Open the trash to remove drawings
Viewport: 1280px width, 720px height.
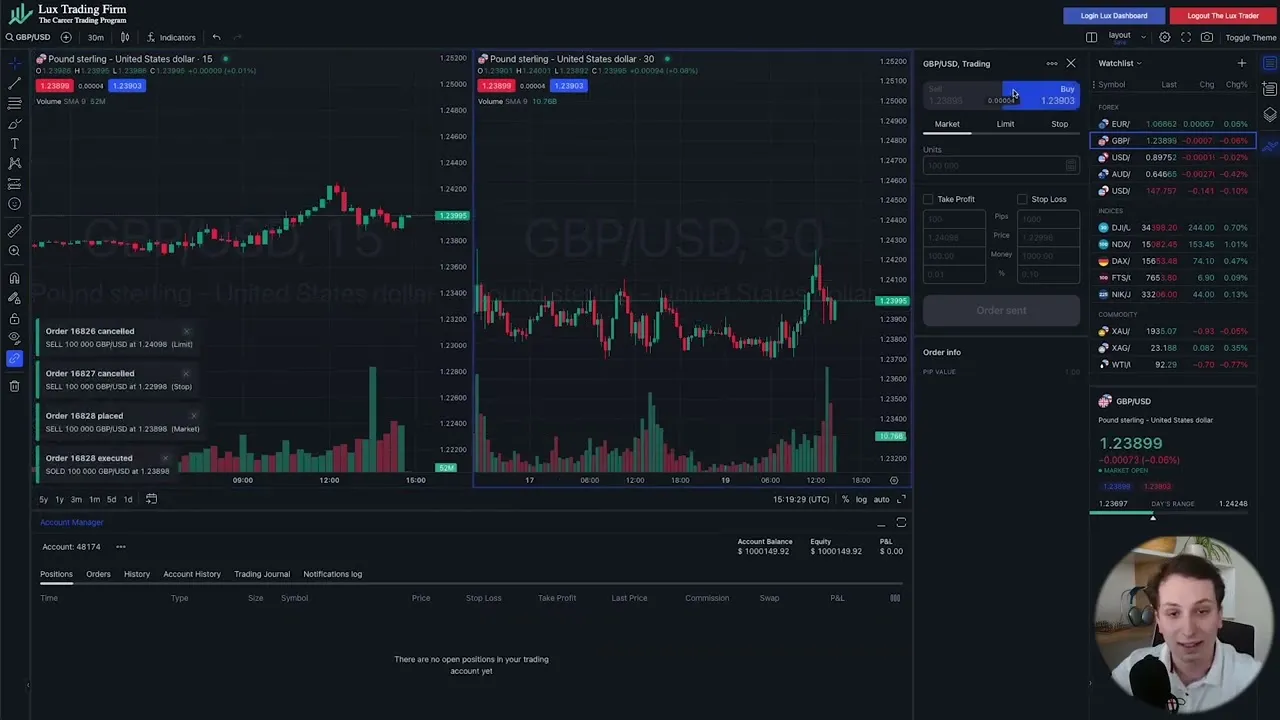pos(14,386)
